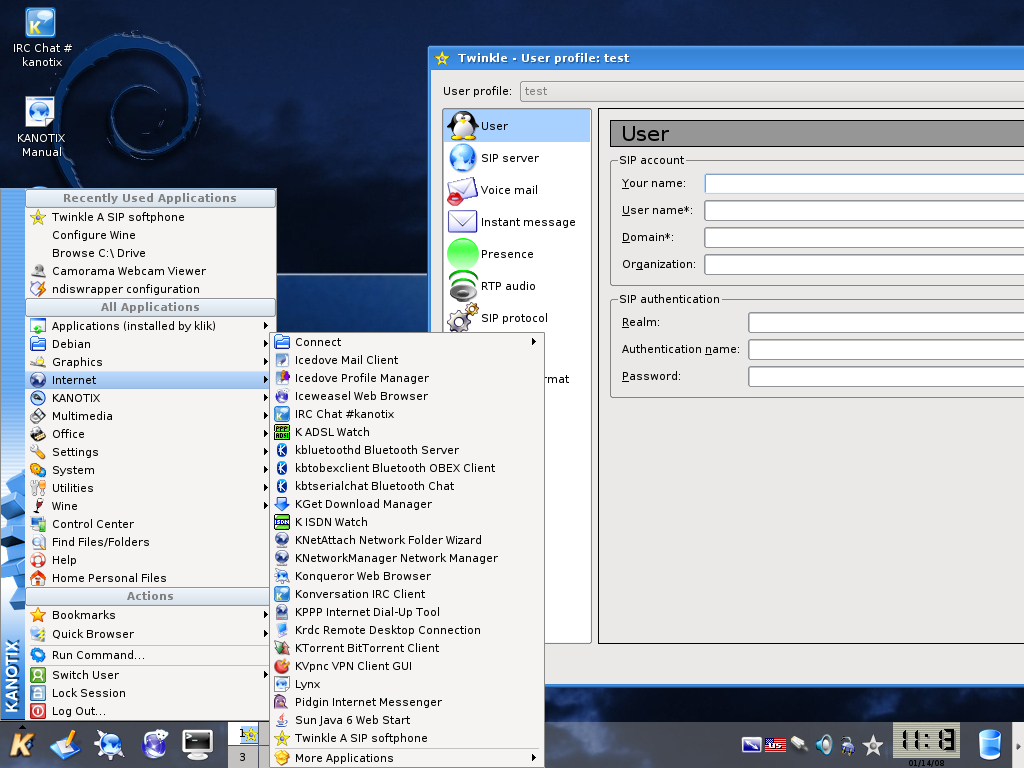This screenshot has width=1024, height=768.
Task: Launch Iceweasel from the panel globe icon
Action: tap(155, 744)
